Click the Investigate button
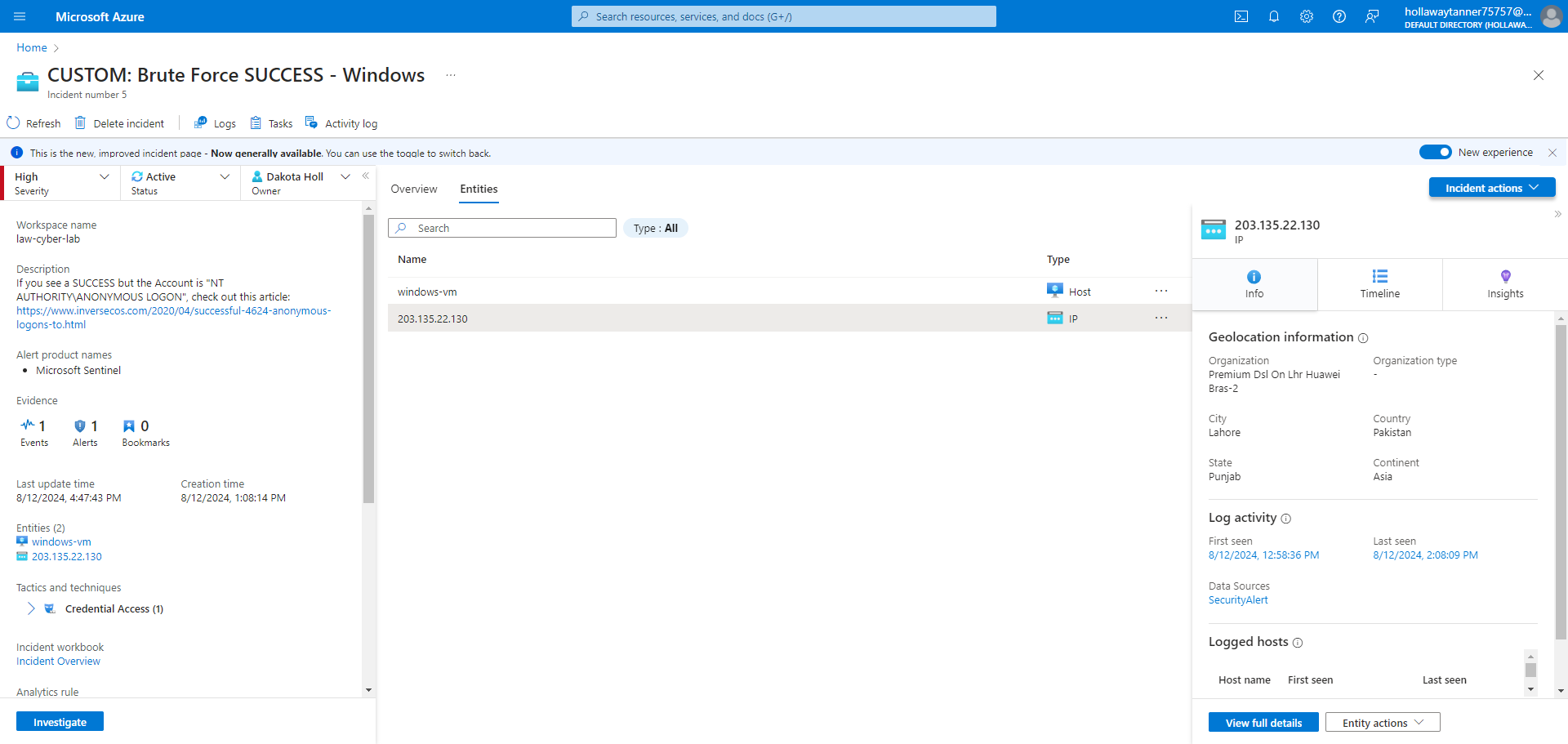Image resolution: width=1568 pixels, height=744 pixels. click(60, 722)
